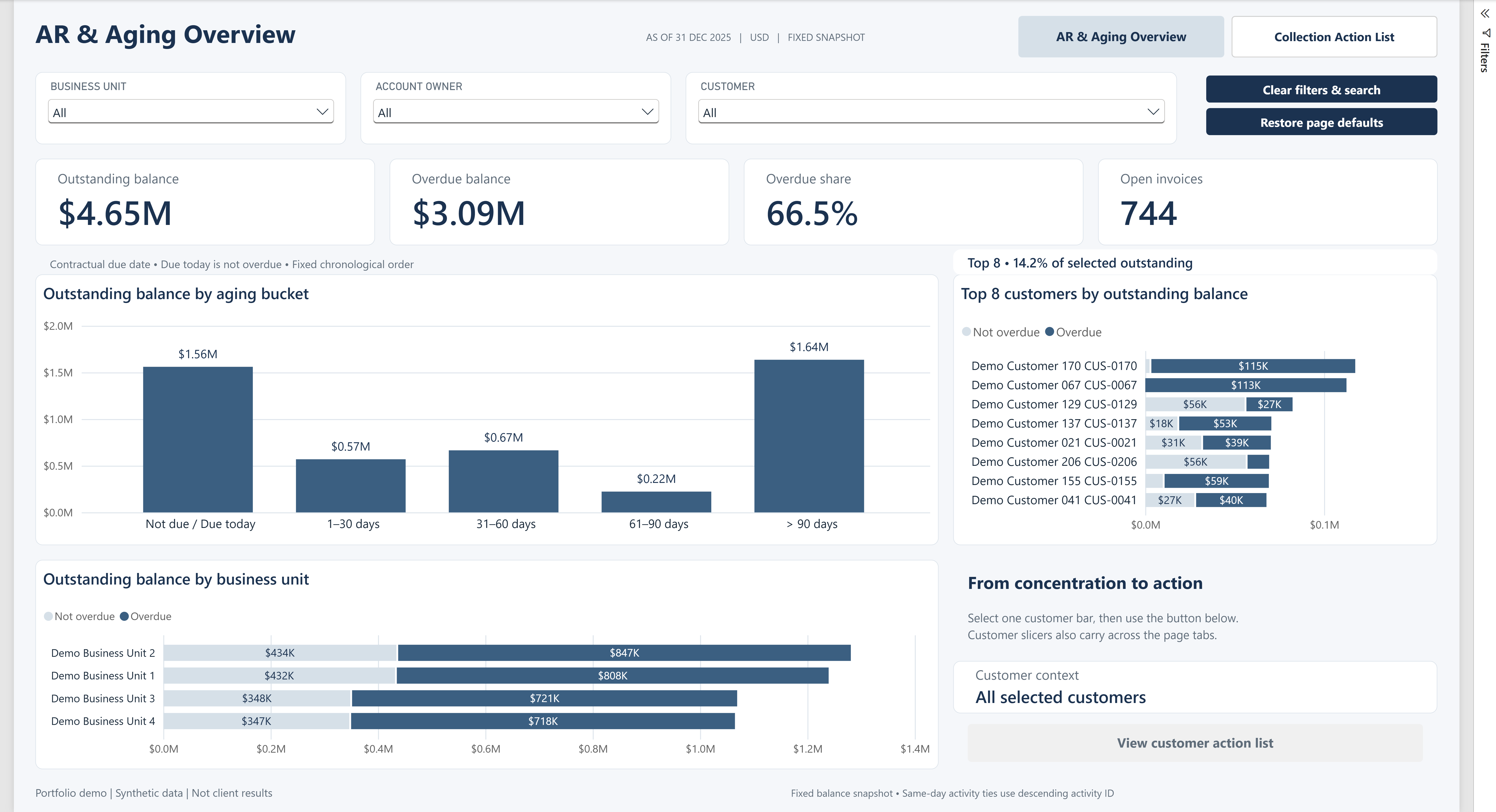Viewport: 1496px width, 812px height.
Task: Select the Open invoices 744 card
Action: (1268, 202)
